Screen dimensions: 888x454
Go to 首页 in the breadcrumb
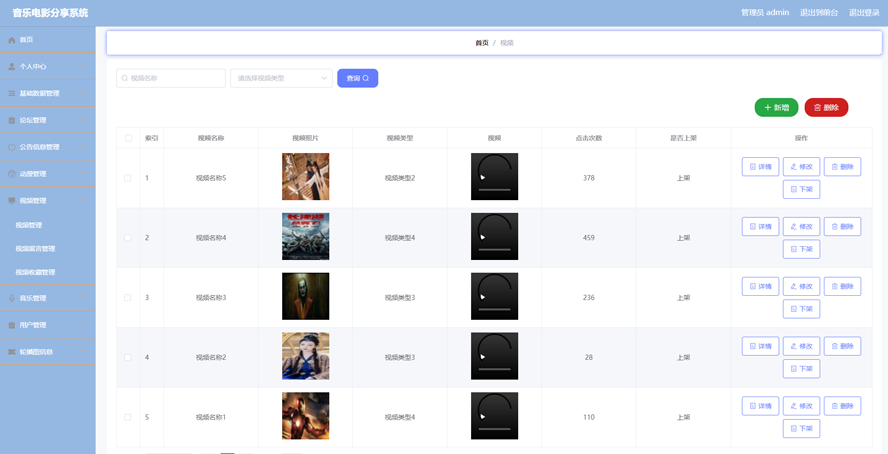482,43
